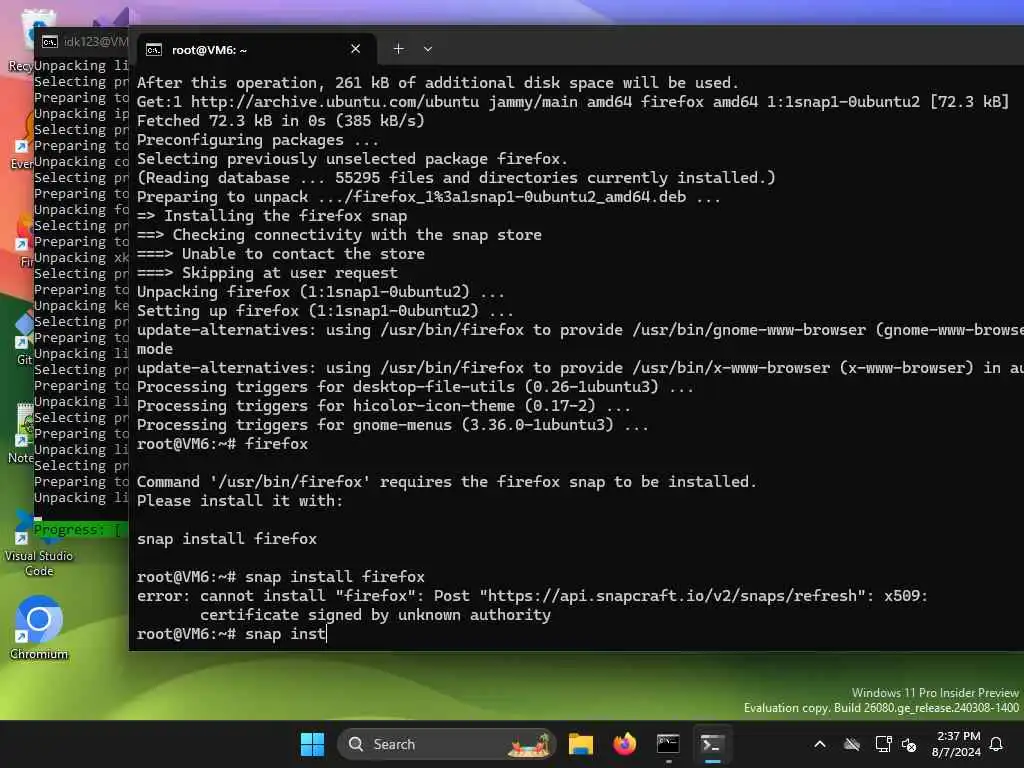Click the Git desktop shortcut
This screenshot has height=768, width=1024.
coord(24,340)
